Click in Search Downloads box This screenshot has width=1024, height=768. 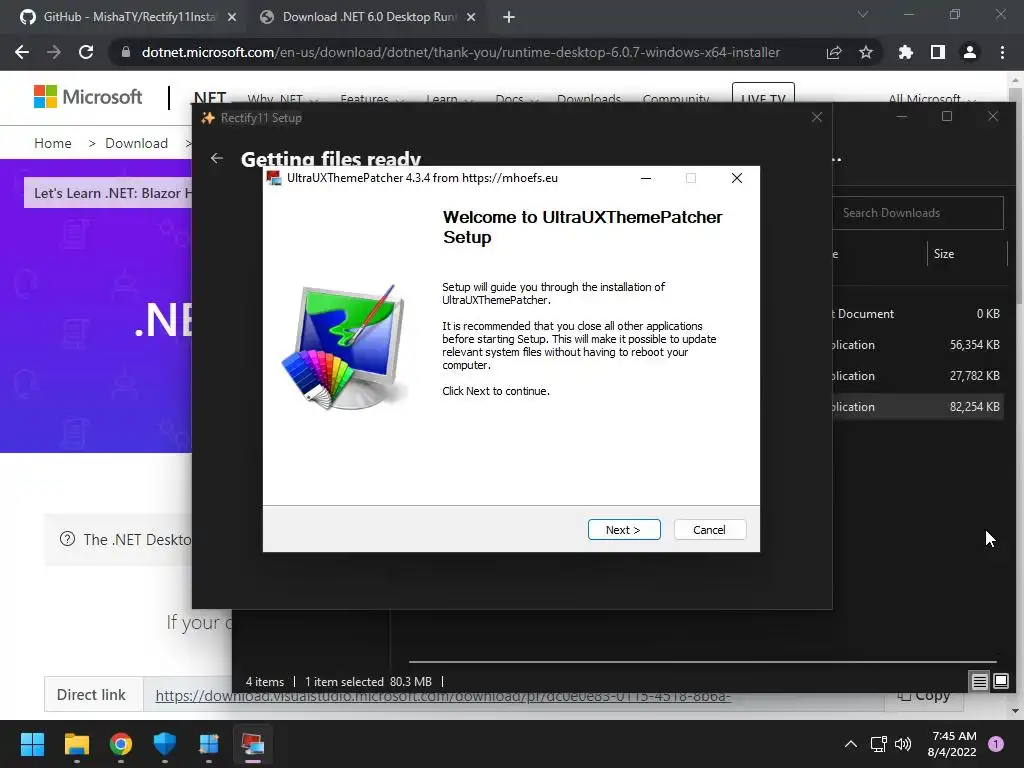(x=918, y=213)
